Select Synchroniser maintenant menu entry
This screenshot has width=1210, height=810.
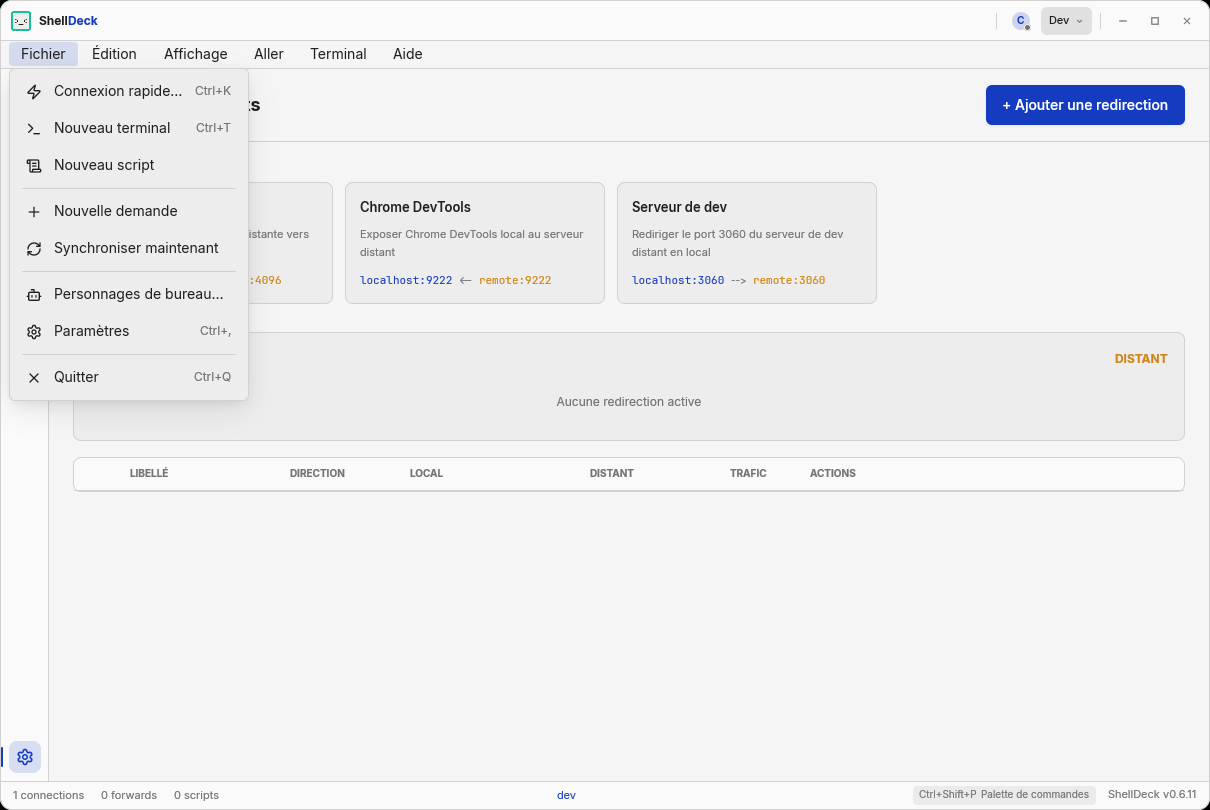pos(129,248)
